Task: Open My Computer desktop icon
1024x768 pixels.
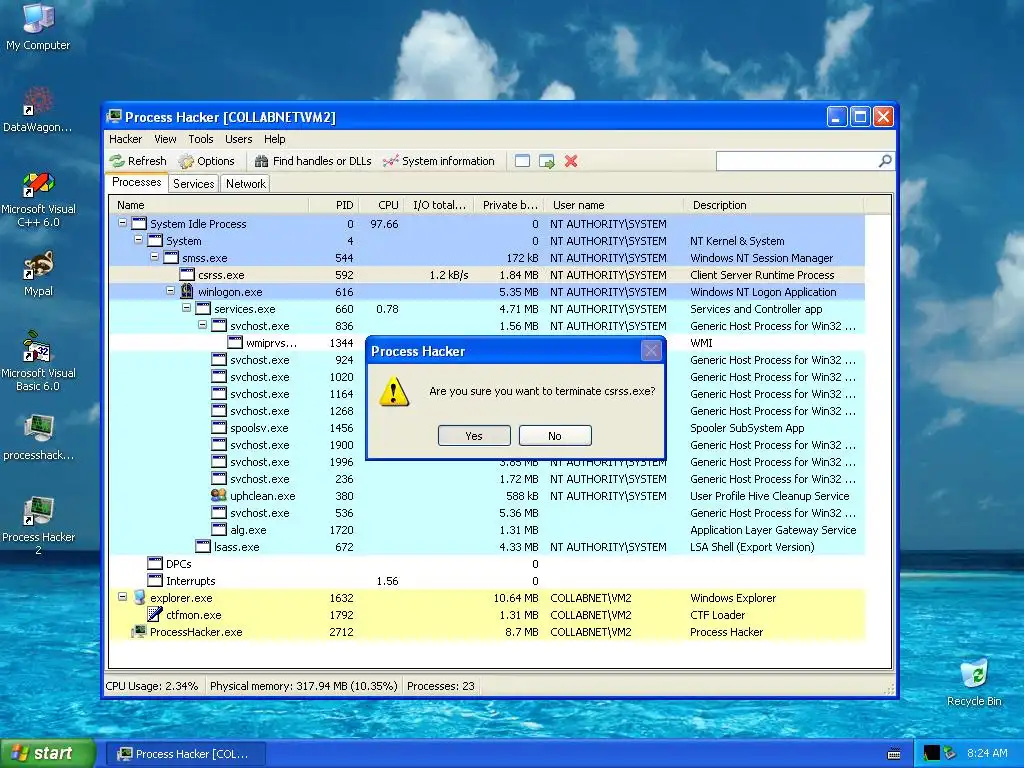Action: pyautogui.click(x=38, y=27)
